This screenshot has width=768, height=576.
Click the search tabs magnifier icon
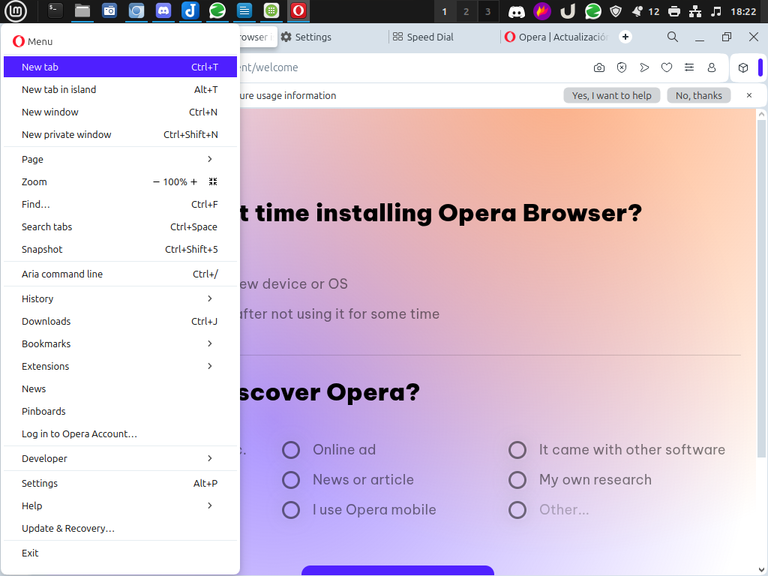(x=672, y=37)
